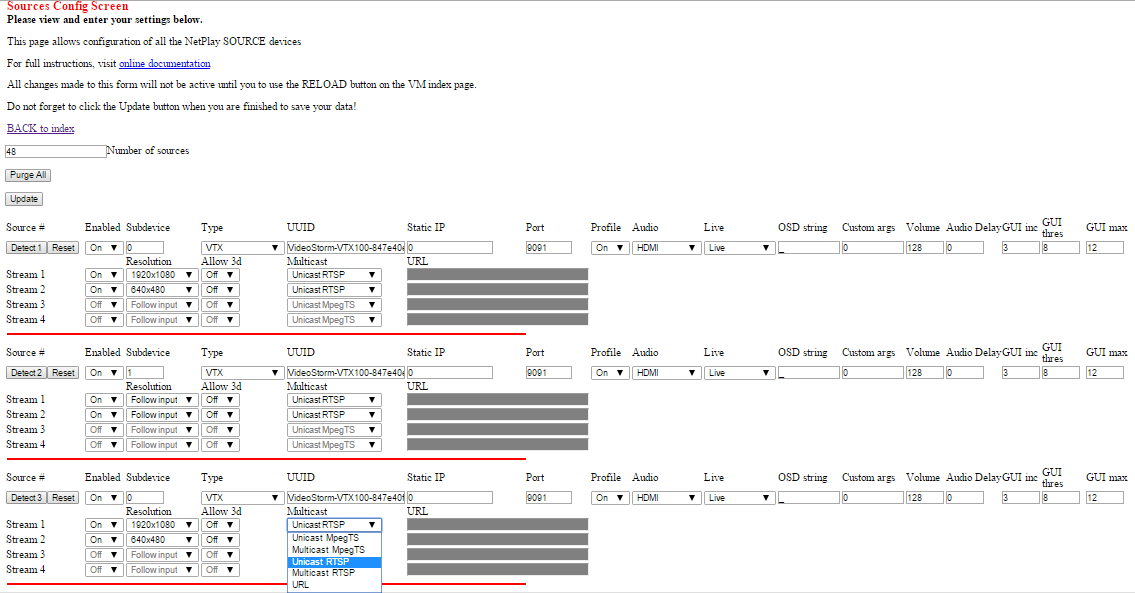Follow the BACK to index link
Screen dimensions: 1135x593
[x=40, y=129]
